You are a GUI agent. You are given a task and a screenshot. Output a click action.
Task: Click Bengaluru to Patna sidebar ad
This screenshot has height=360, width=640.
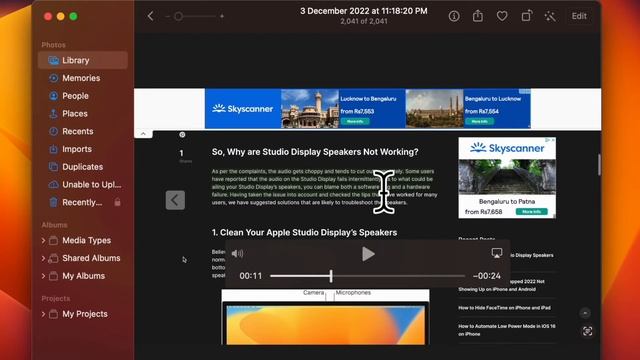tap(507, 178)
